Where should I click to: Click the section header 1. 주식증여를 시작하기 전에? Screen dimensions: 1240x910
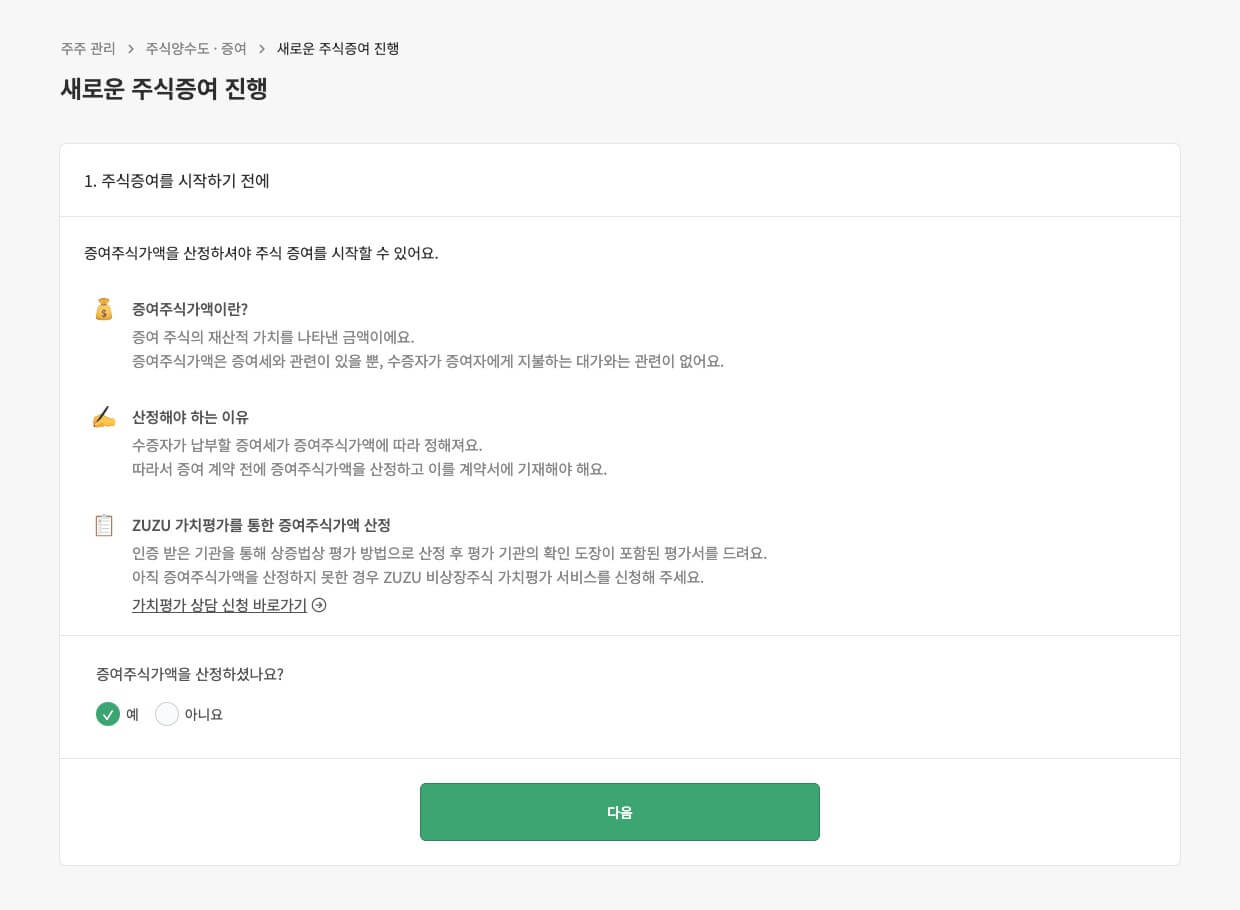pos(177,181)
